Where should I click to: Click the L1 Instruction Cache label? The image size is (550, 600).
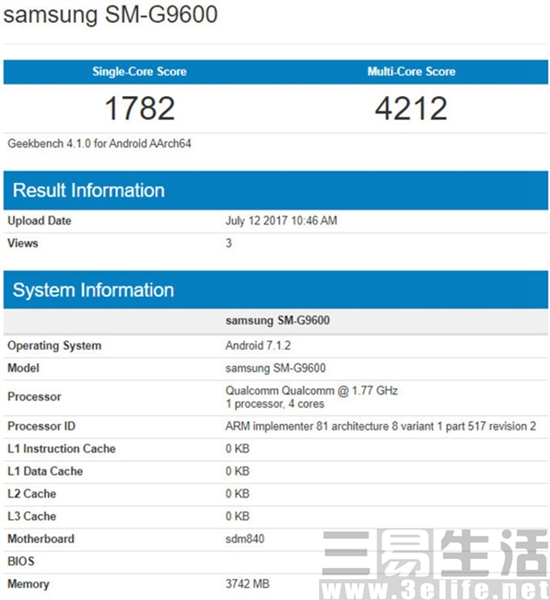click(62, 449)
